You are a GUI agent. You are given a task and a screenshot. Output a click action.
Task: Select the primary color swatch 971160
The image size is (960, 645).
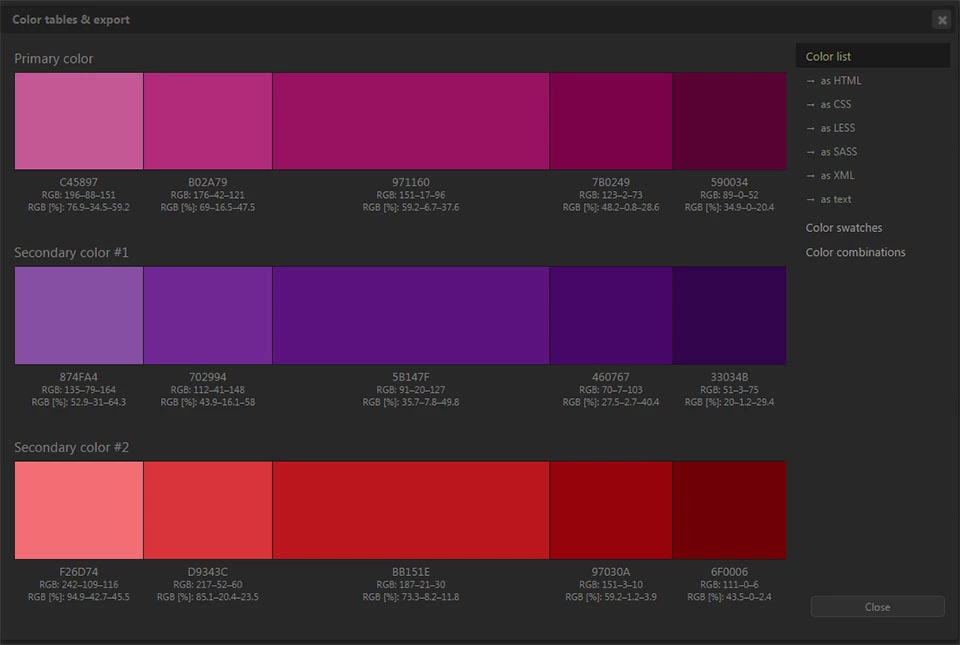tap(410, 121)
